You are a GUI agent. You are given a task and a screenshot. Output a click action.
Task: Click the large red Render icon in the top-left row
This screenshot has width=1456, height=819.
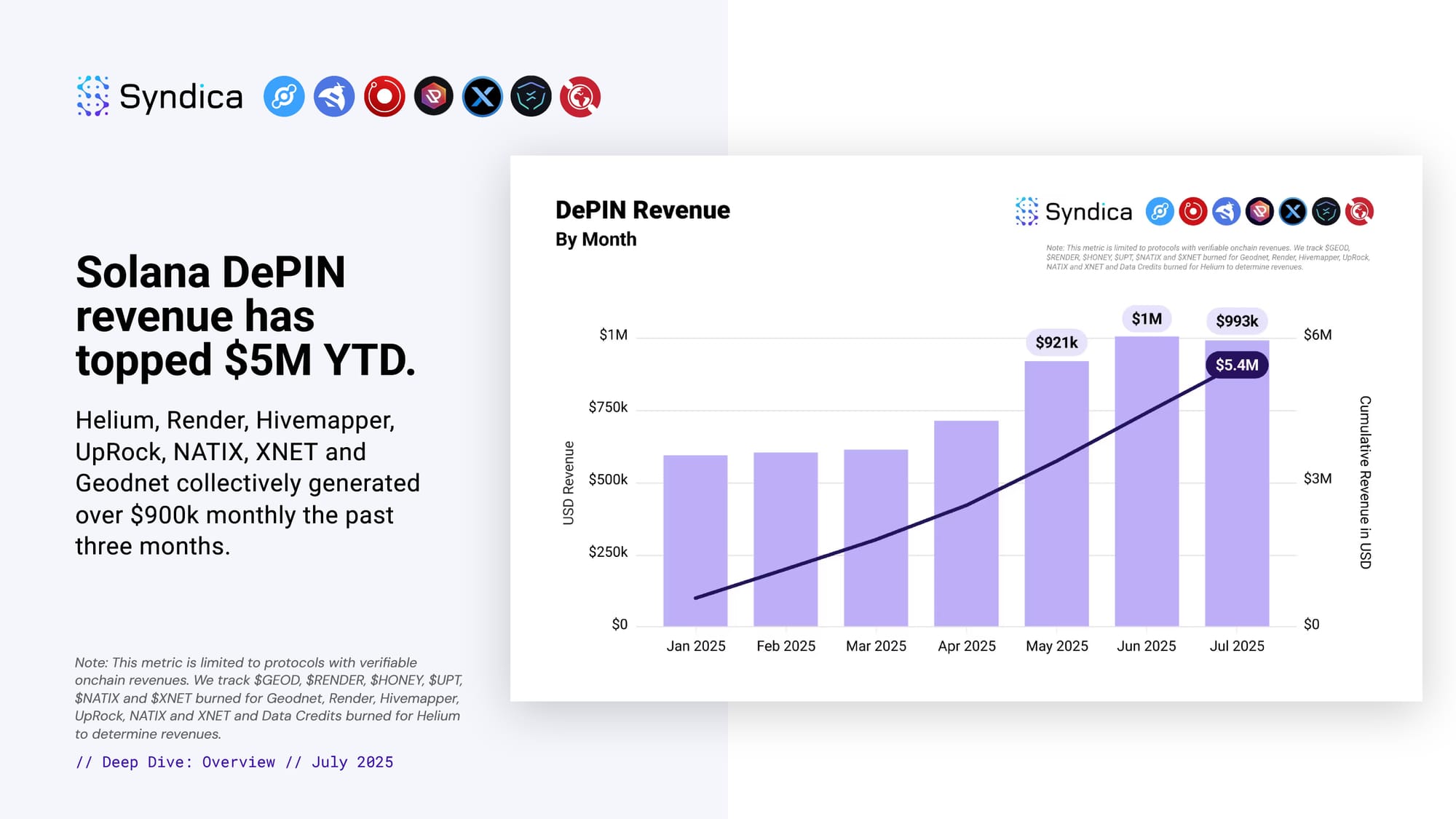[x=384, y=96]
